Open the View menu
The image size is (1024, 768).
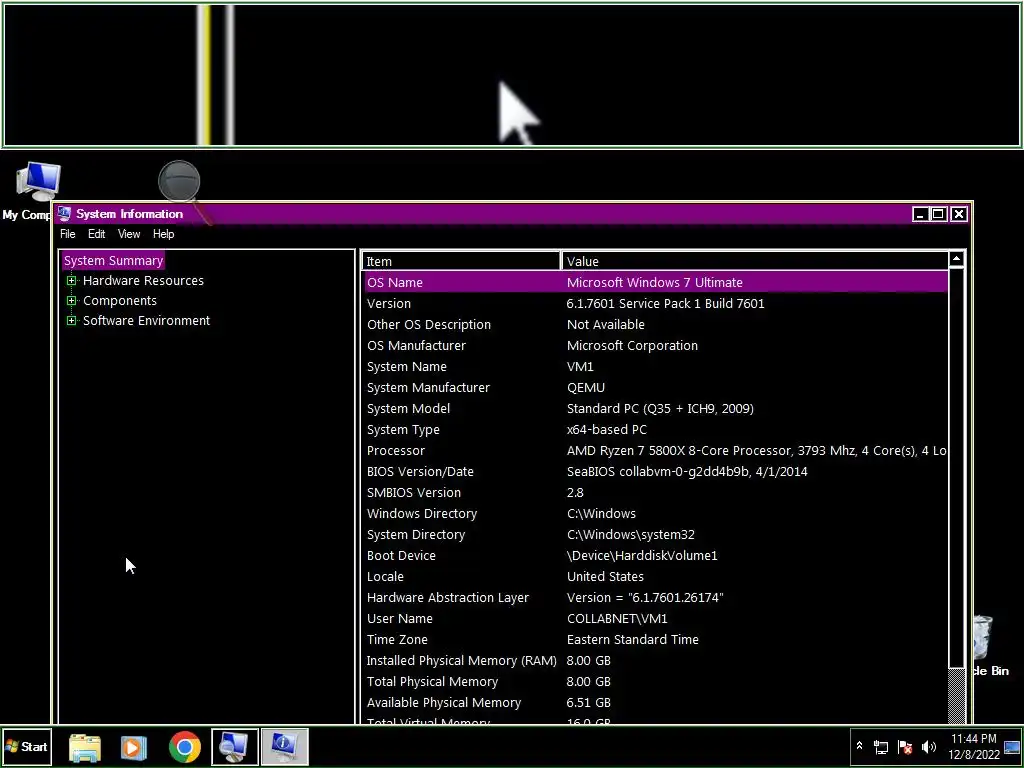pyautogui.click(x=129, y=234)
